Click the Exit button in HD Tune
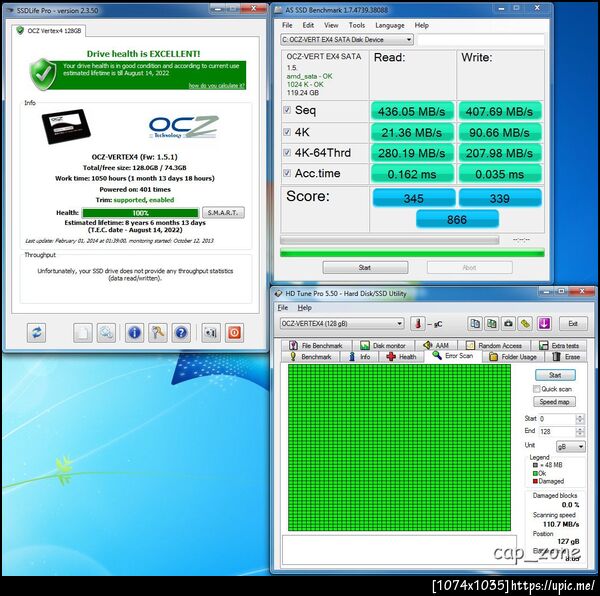 coord(572,324)
